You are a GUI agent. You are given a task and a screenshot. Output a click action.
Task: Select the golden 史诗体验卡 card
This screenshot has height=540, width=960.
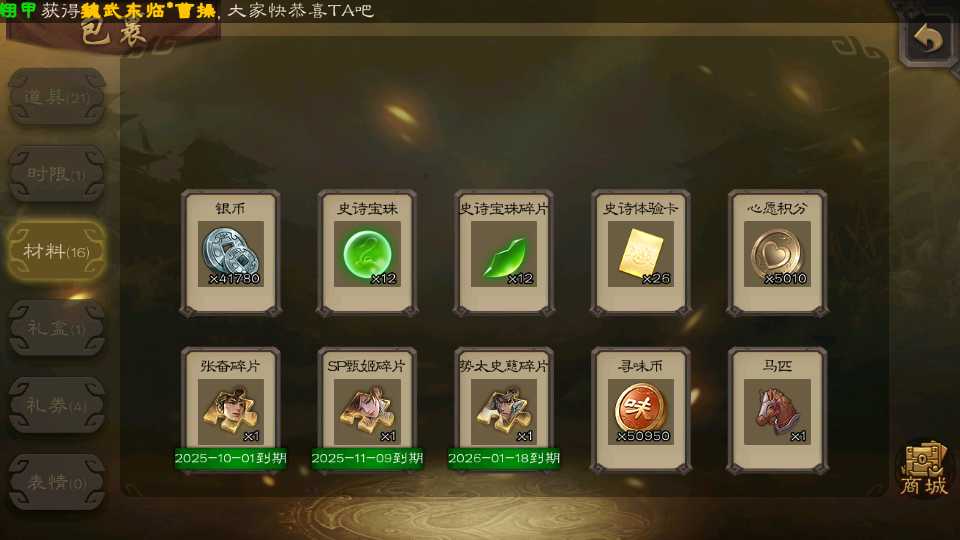[641, 253]
